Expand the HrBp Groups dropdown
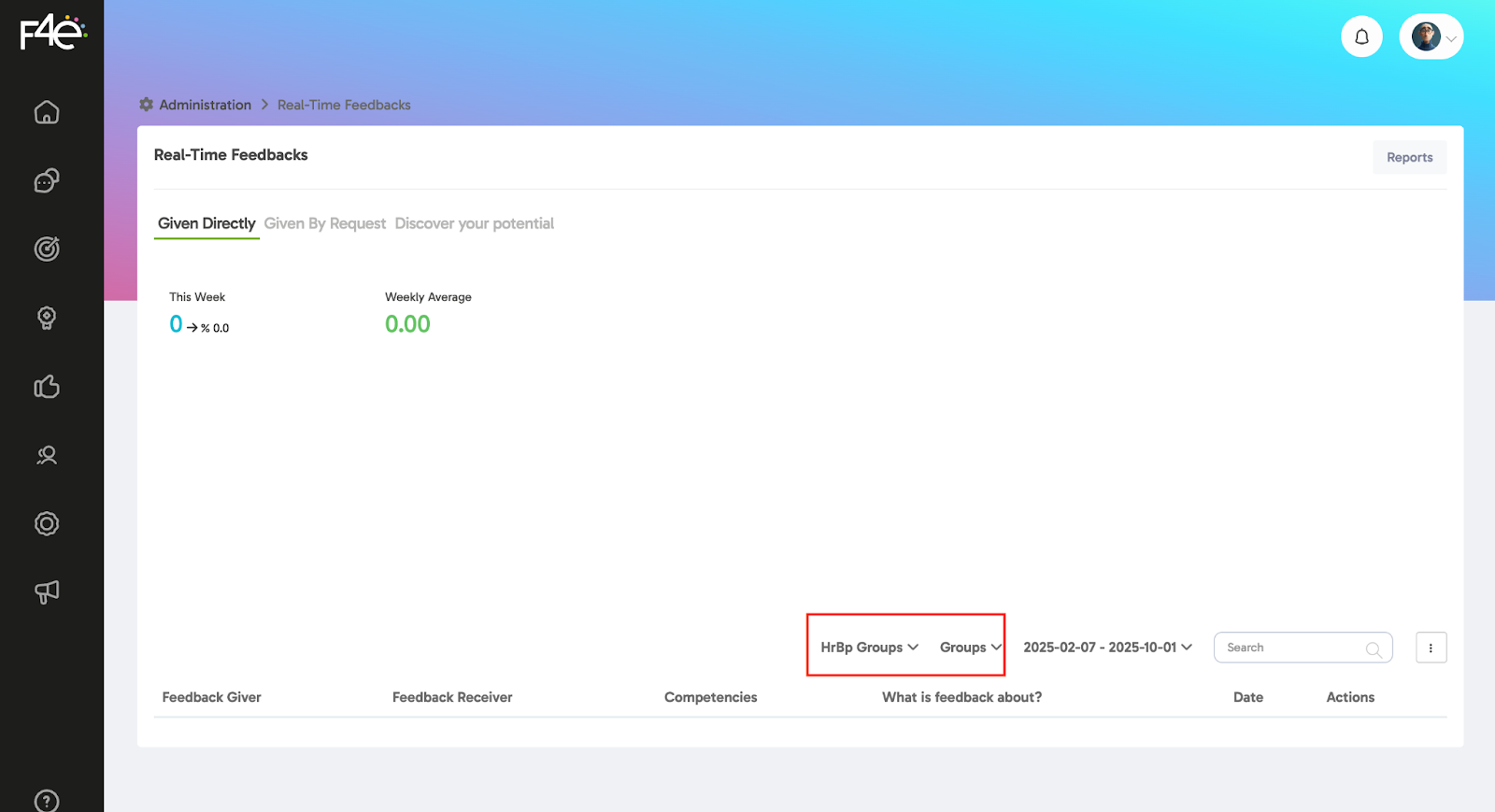This screenshot has width=1495, height=812. [x=869, y=648]
